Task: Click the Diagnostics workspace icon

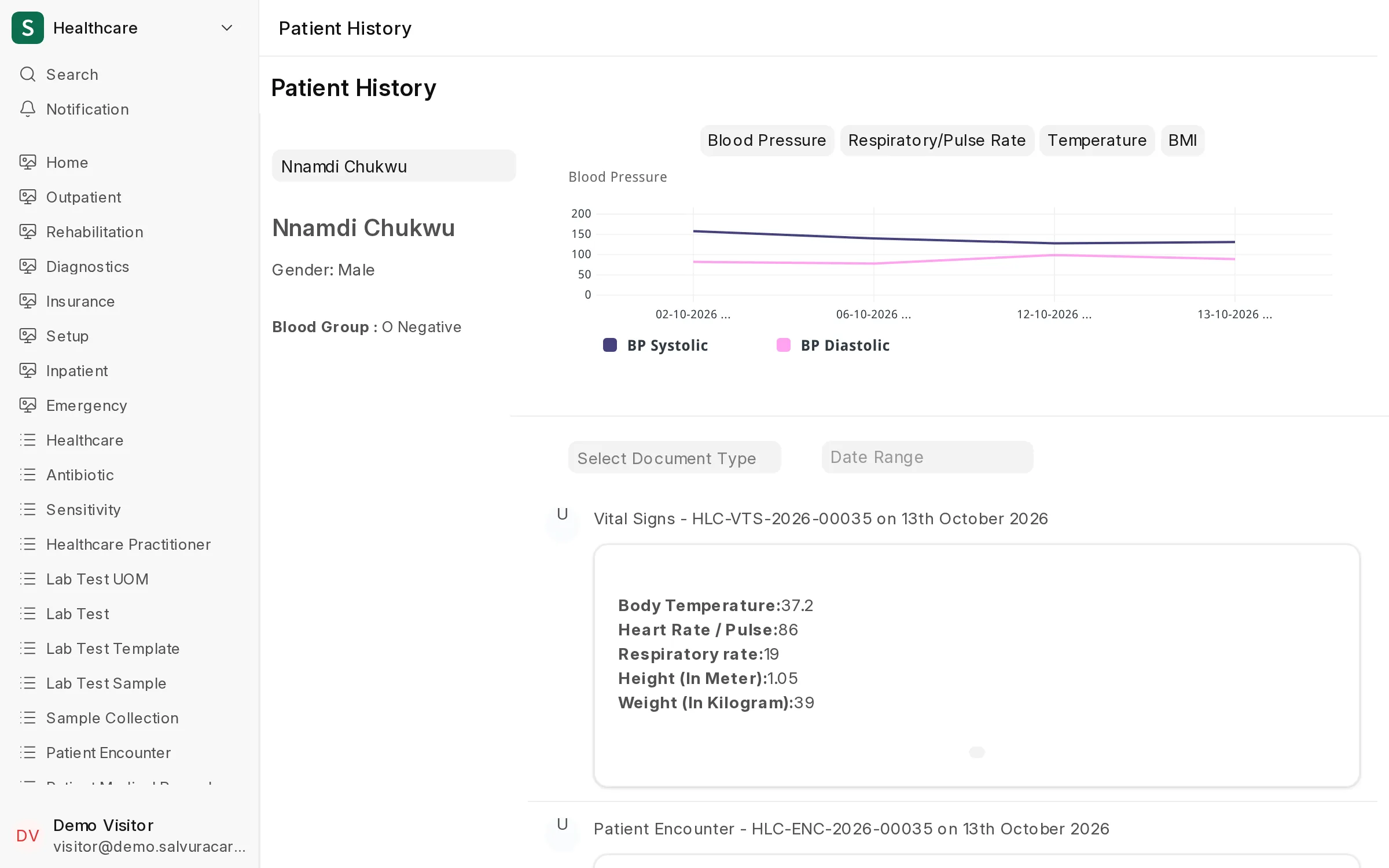Action: click(x=28, y=267)
